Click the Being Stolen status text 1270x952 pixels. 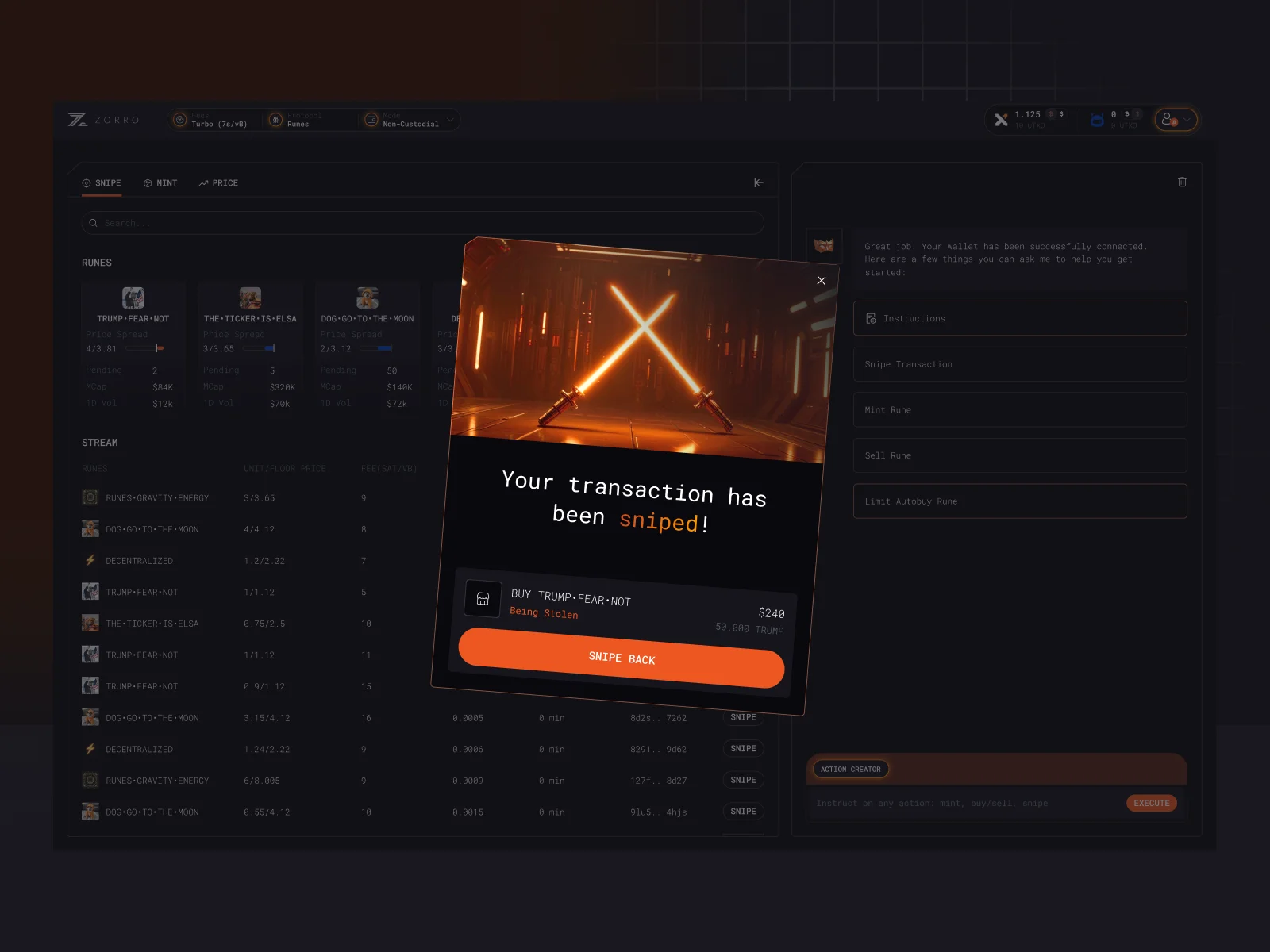(x=544, y=612)
